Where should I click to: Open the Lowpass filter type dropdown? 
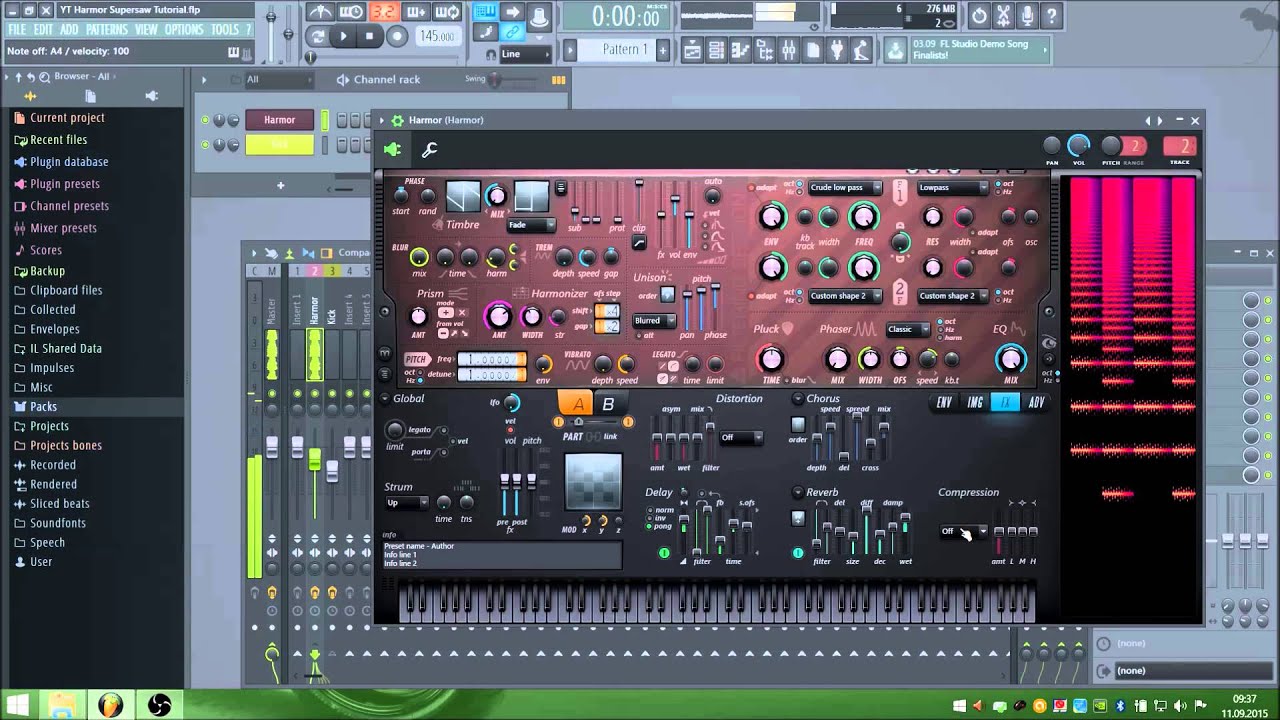pos(953,187)
